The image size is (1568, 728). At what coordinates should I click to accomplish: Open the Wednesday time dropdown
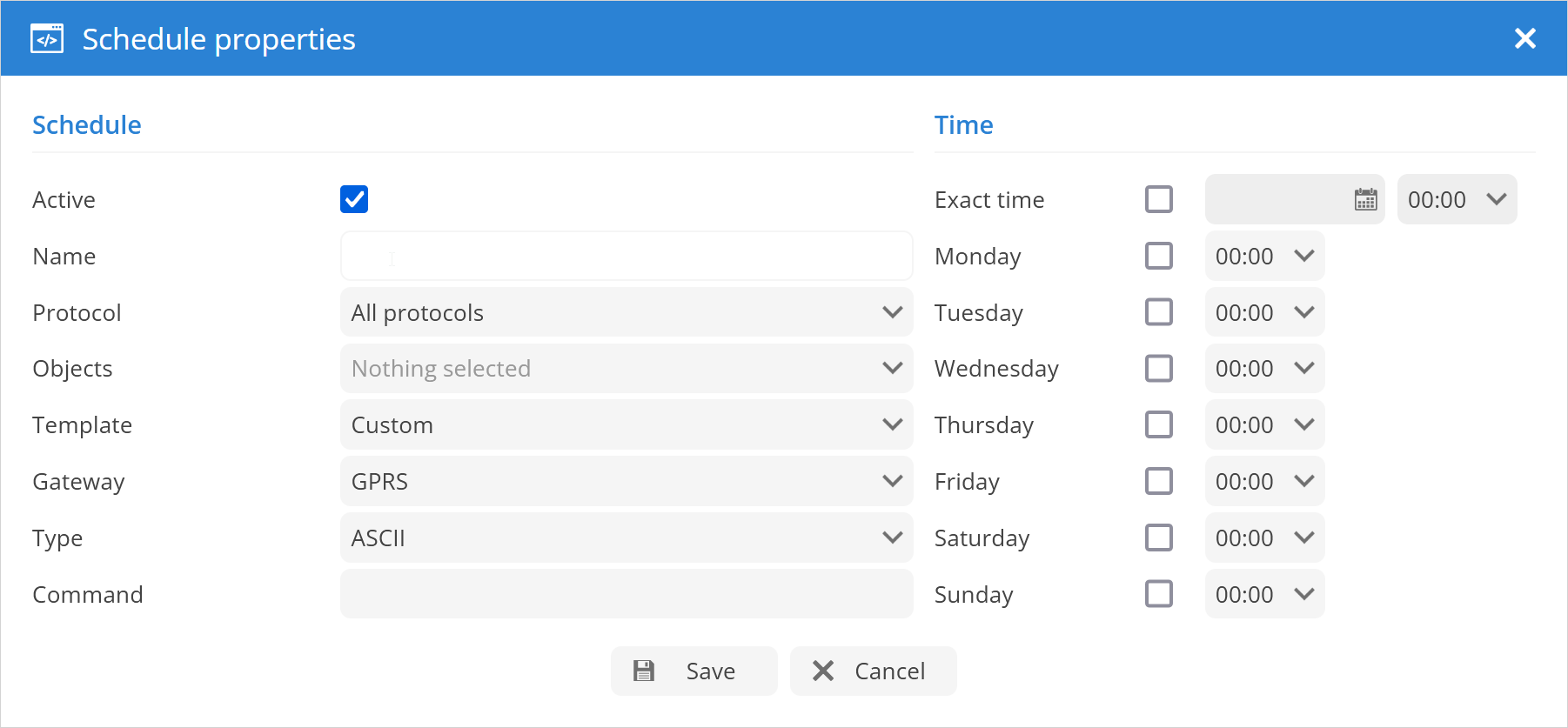tap(1264, 369)
